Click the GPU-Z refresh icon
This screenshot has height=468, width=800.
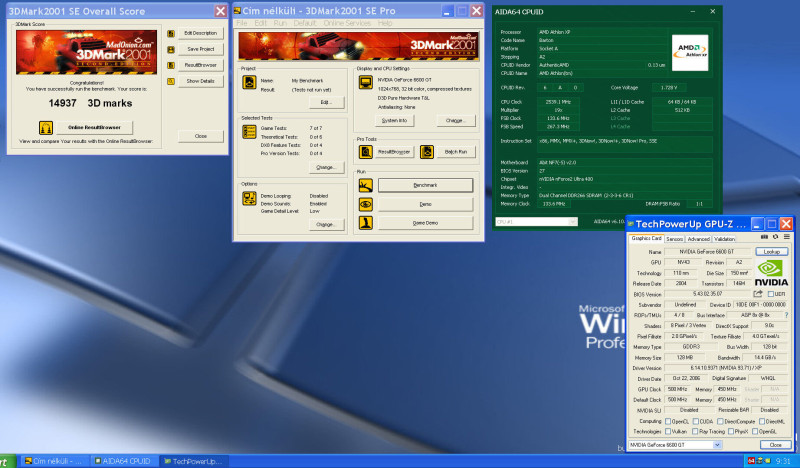tap(776, 237)
